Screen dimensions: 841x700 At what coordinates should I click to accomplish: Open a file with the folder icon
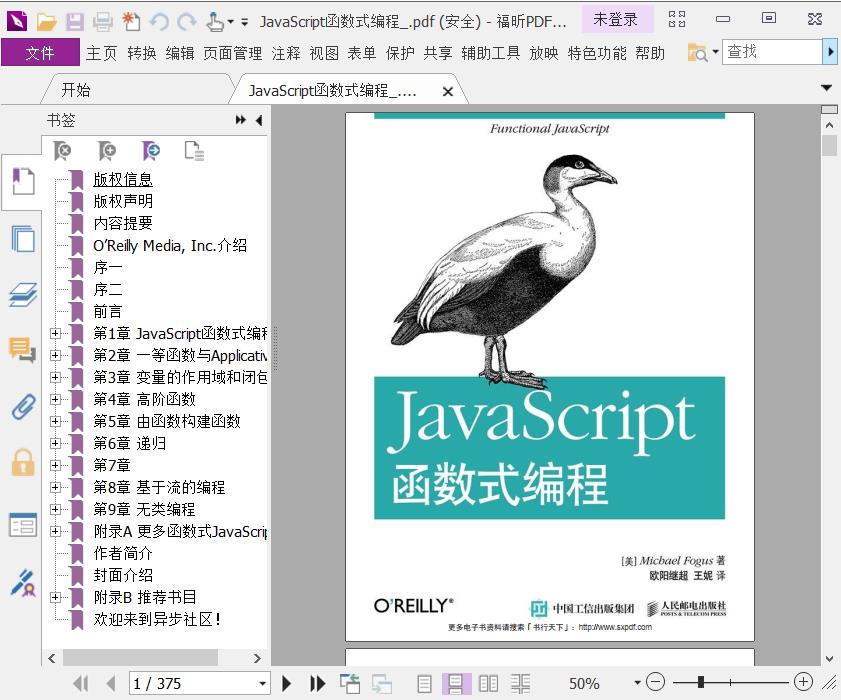(x=47, y=21)
